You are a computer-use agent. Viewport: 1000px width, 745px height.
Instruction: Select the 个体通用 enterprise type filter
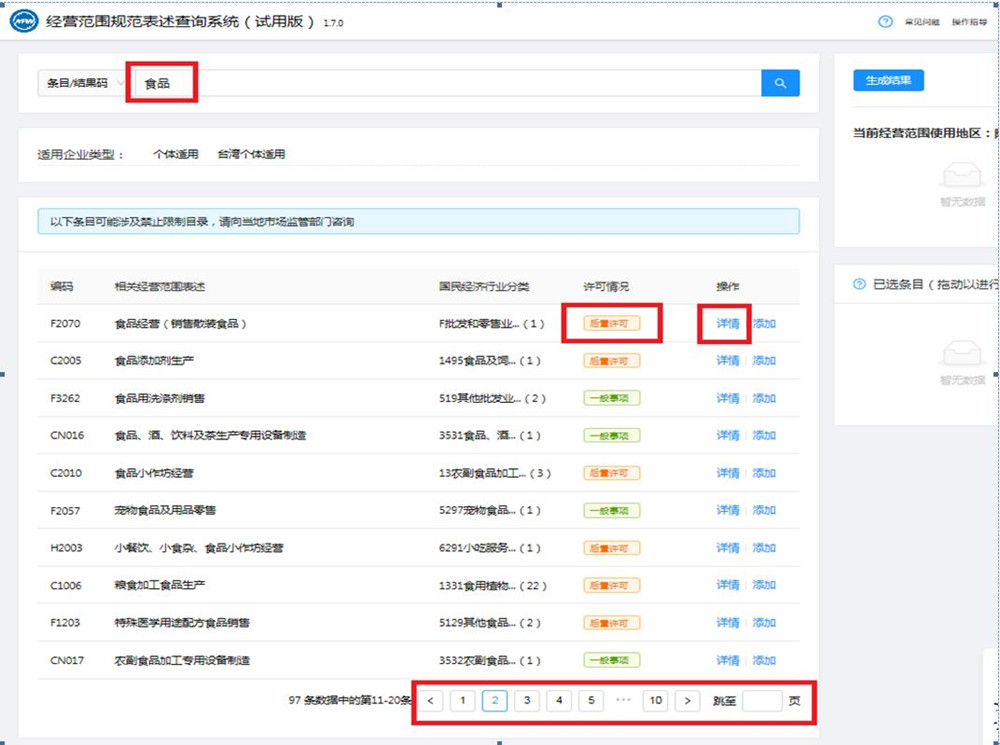[175, 154]
